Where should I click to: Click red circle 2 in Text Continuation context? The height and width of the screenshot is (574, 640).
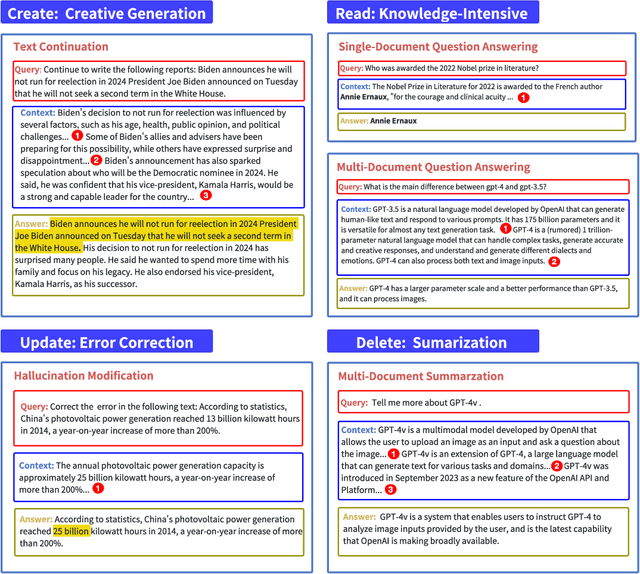(96, 160)
